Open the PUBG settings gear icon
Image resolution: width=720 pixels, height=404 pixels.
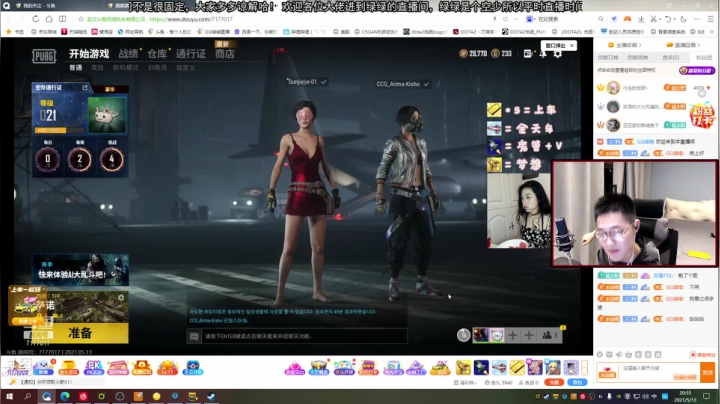click(x=557, y=54)
